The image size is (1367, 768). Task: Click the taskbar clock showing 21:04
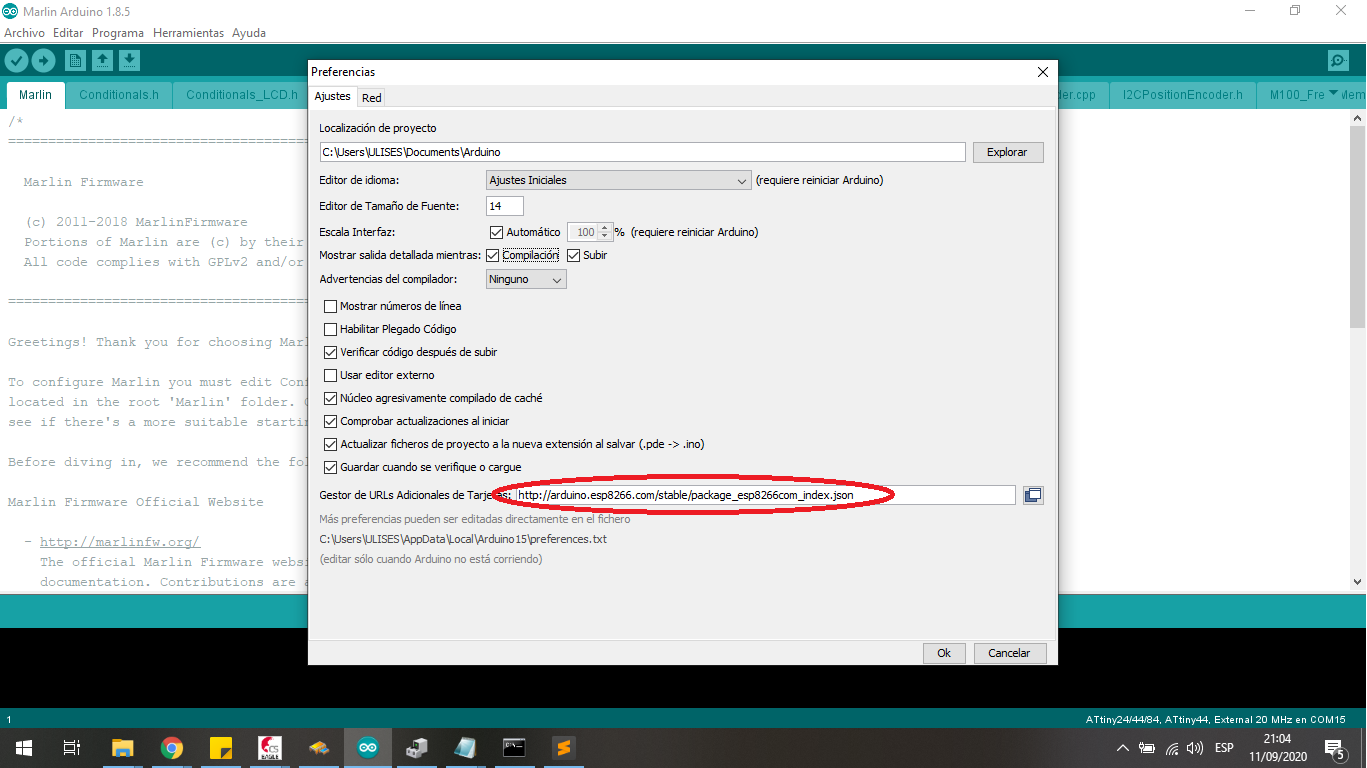click(x=1277, y=748)
